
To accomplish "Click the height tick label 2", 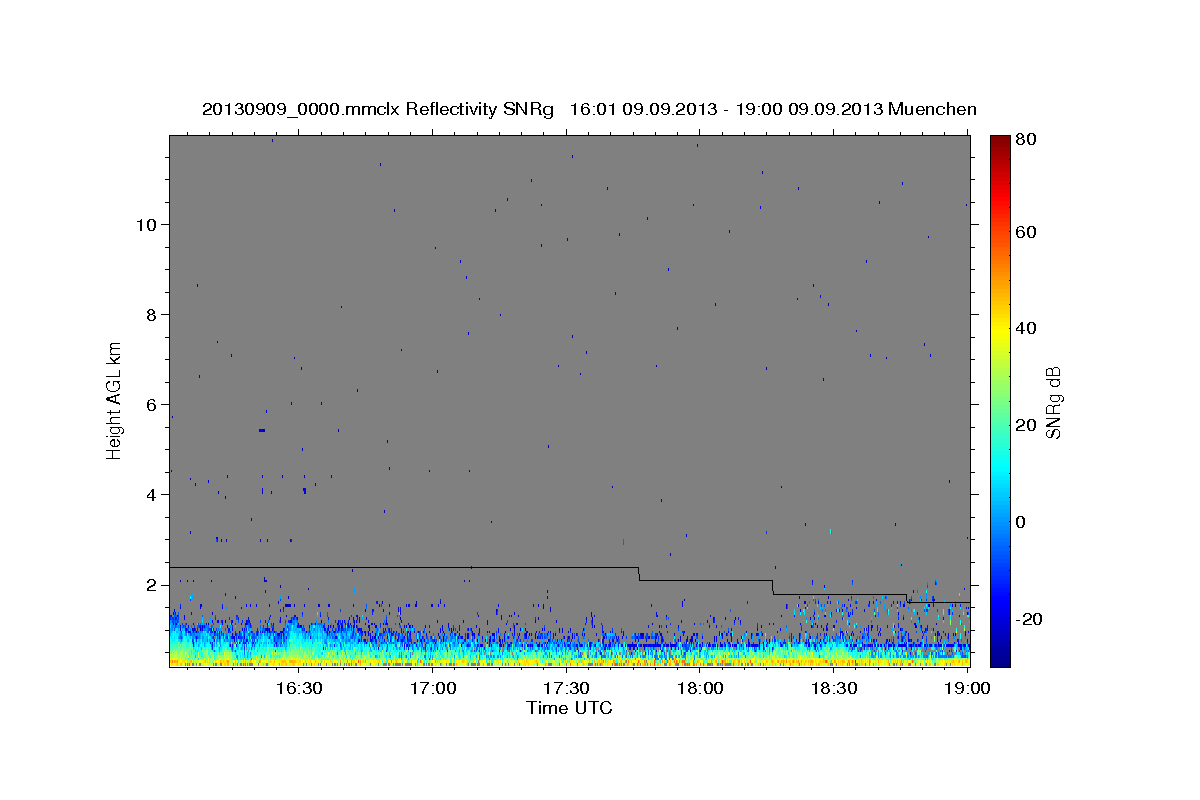I will [153, 584].
